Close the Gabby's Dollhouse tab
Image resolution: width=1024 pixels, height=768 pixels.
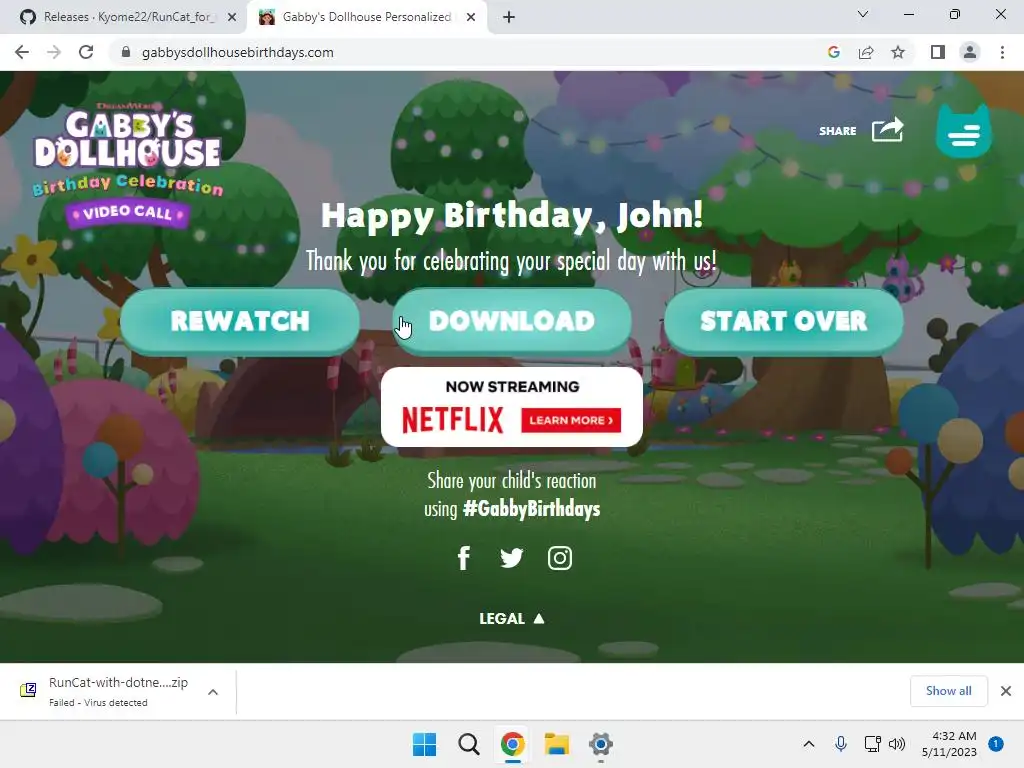coord(471,17)
